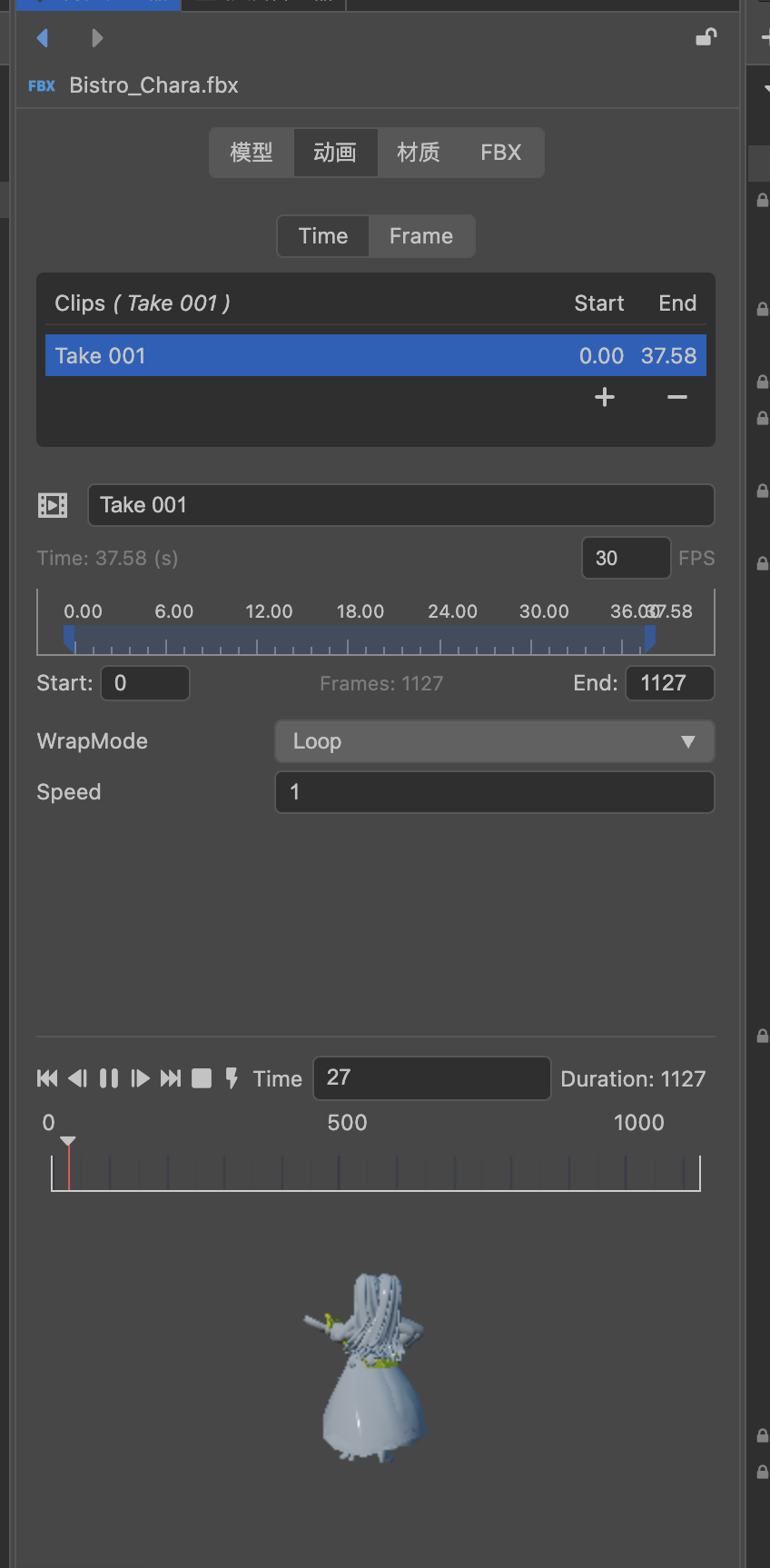This screenshot has width=770, height=1568.
Task: Switch display mode to Time
Action: 323,236
